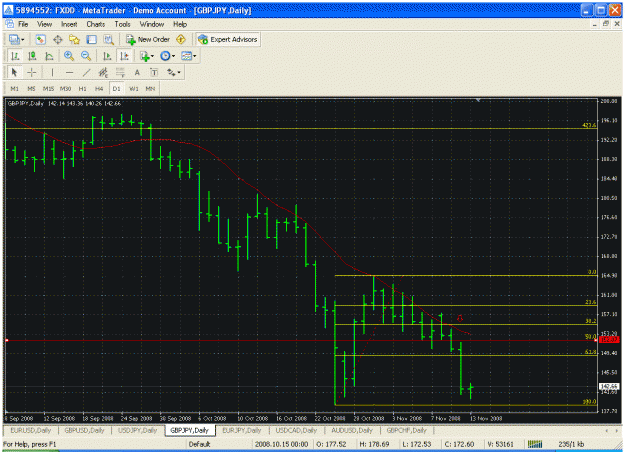Open the Insert menu
Screen dimensions: 625x452
tap(69, 24)
